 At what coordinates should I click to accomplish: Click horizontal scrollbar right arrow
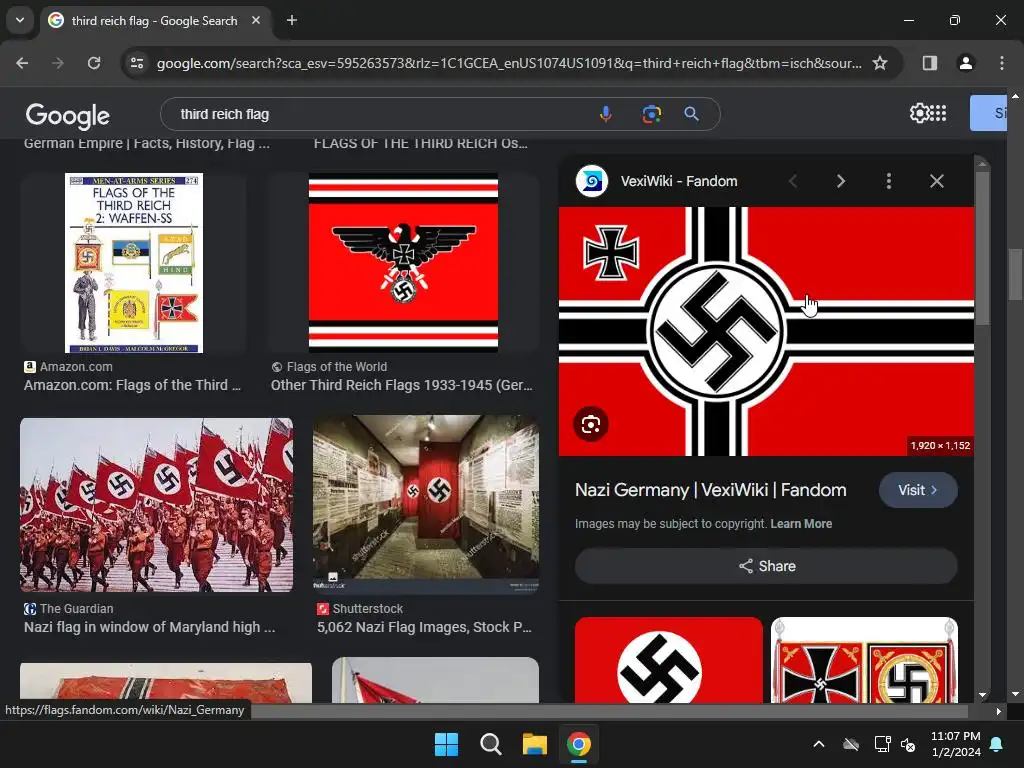point(999,711)
